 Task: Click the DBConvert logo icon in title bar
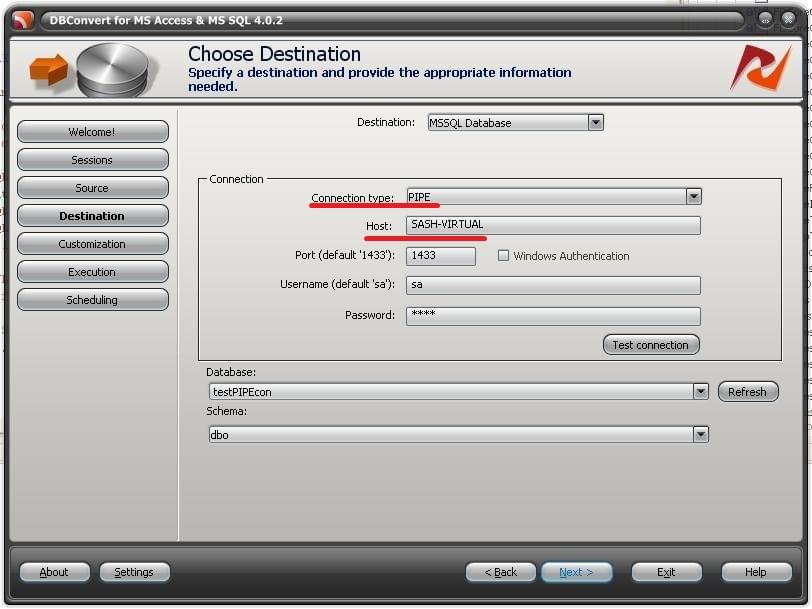click(23, 20)
